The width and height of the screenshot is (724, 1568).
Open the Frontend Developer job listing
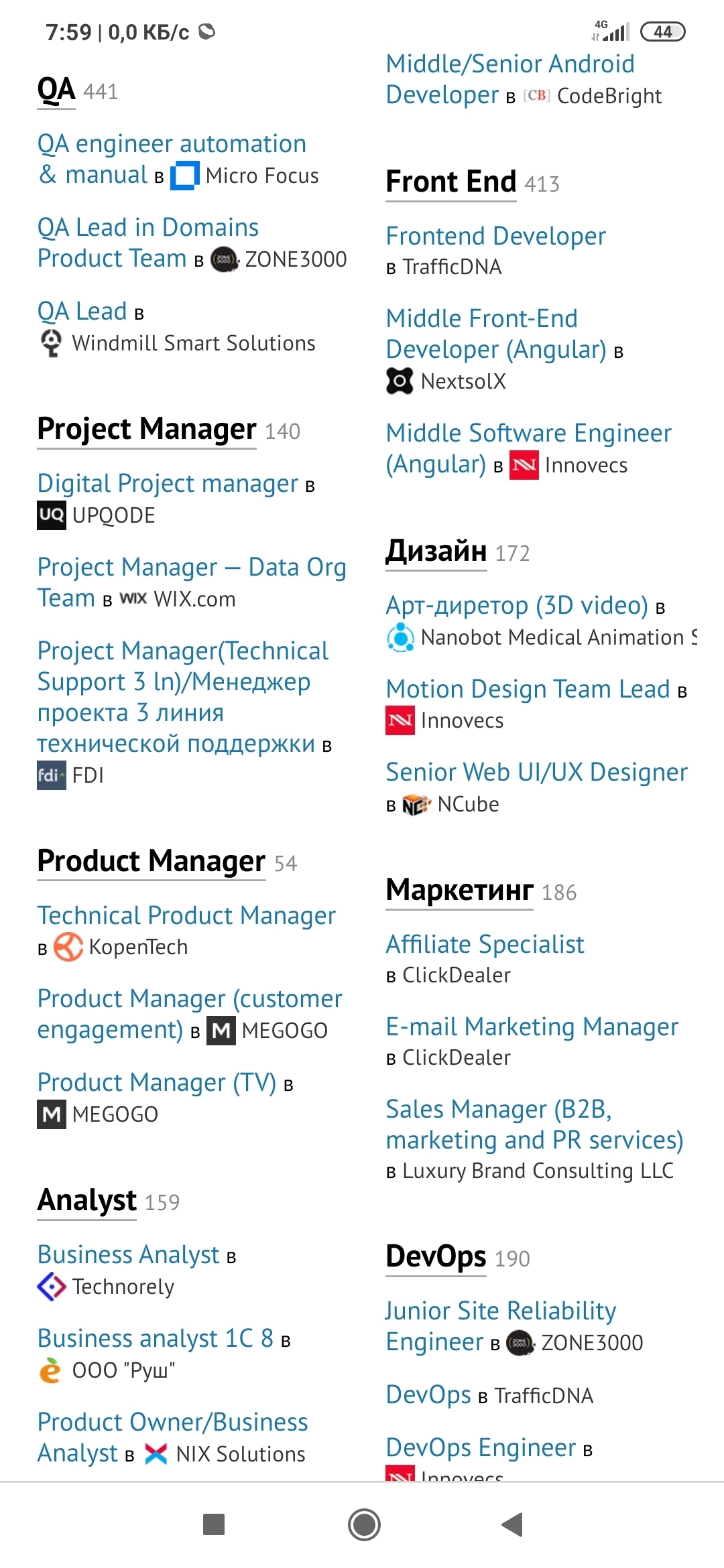point(495,237)
